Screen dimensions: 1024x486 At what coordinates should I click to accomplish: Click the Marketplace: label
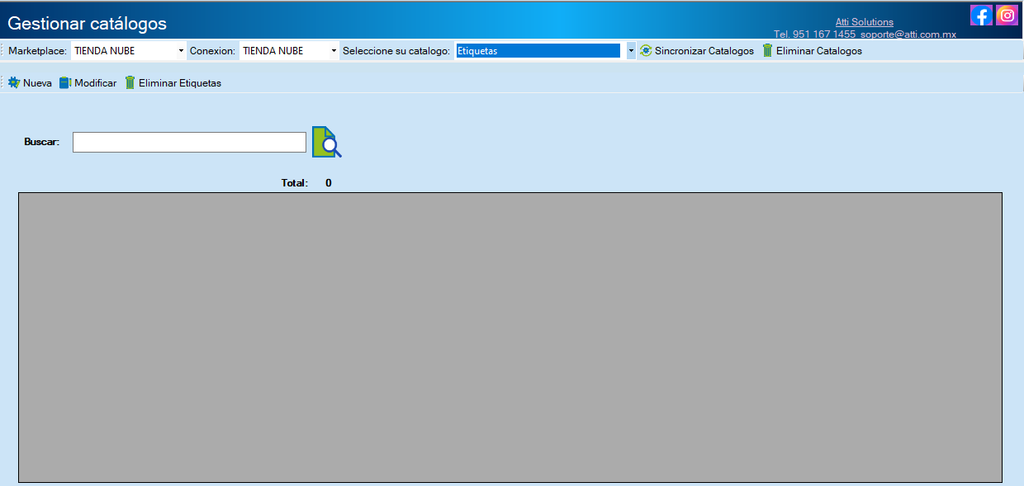[x=38, y=50]
